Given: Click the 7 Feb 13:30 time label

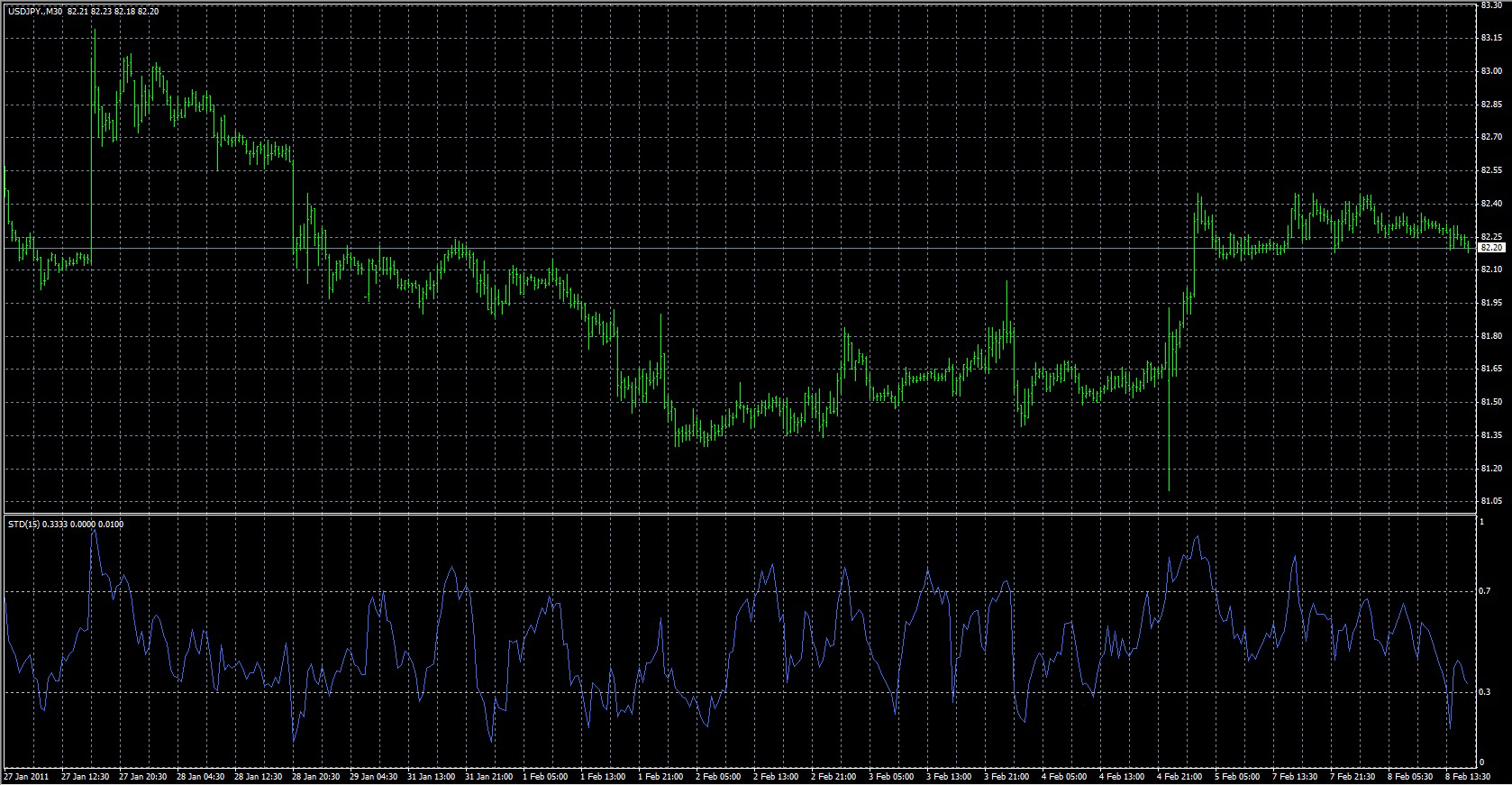Looking at the screenshot, I should (x=1297, y=776).
